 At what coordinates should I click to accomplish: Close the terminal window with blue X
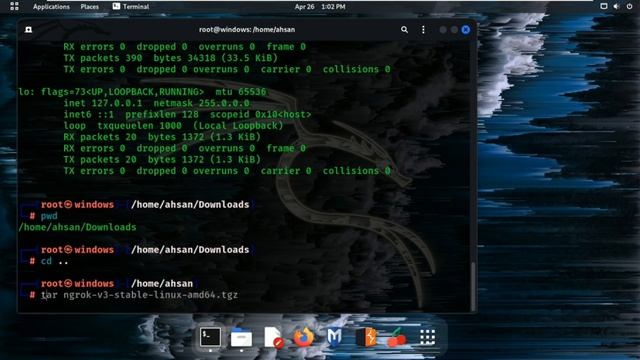coord(465,30)
